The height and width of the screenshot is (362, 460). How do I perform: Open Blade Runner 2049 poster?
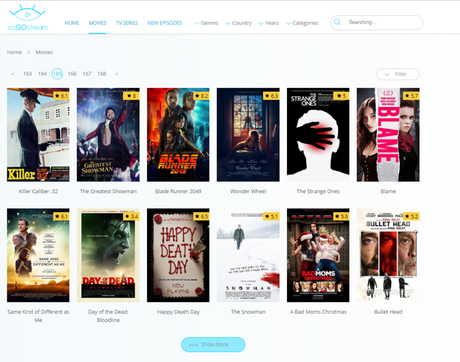(178, 135)
